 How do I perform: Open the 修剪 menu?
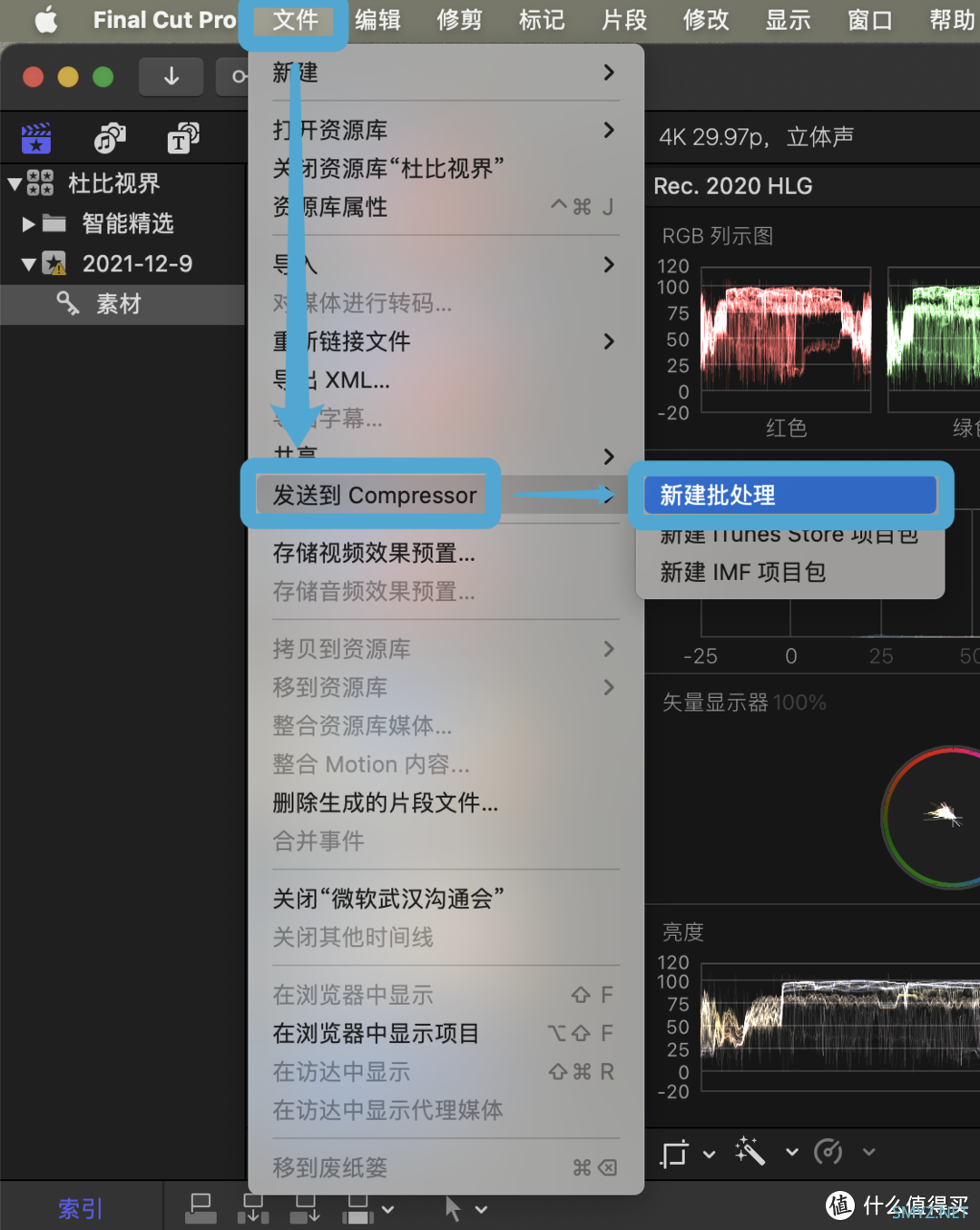459,19
